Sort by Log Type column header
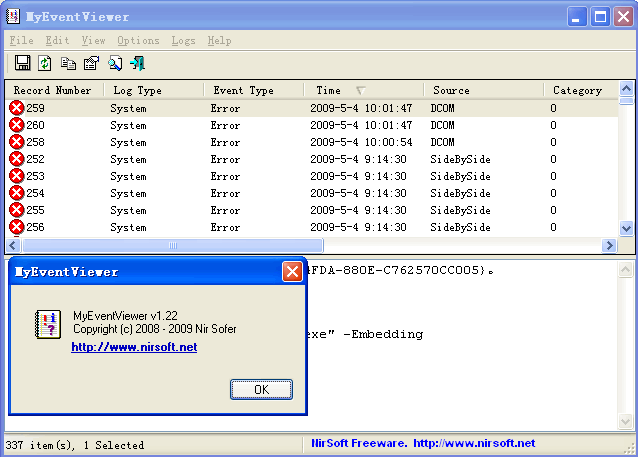The height and width of the screenshot is (457, 638). [154, 90]
